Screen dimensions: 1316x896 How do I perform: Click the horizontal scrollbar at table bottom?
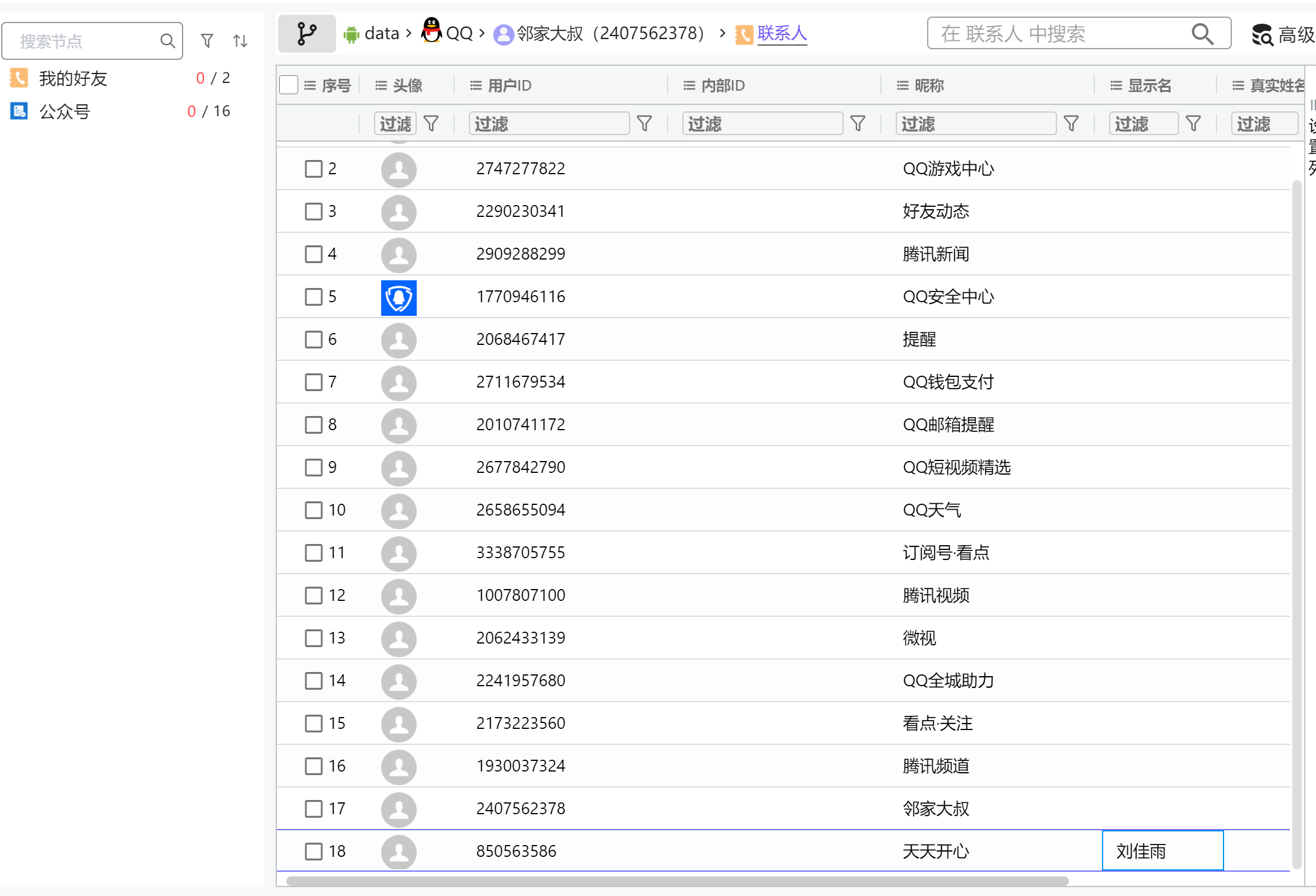pyautogui.click(x=677, y=881)
